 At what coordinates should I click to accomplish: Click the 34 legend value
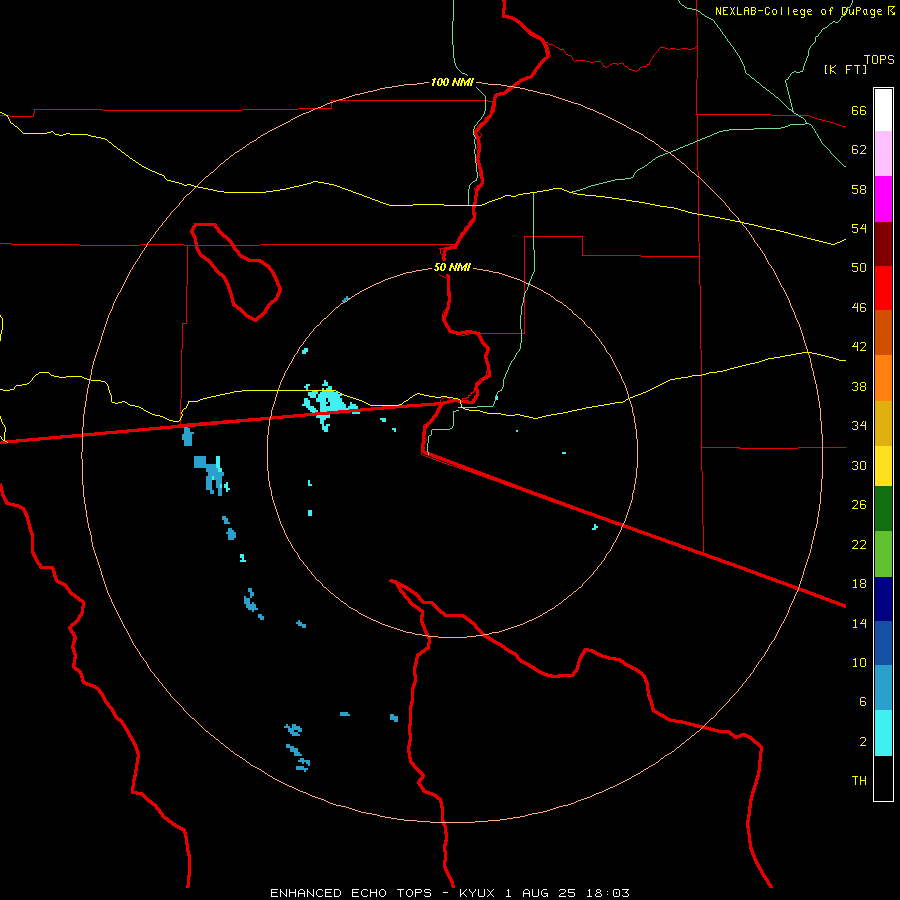[x=859, y=425]
